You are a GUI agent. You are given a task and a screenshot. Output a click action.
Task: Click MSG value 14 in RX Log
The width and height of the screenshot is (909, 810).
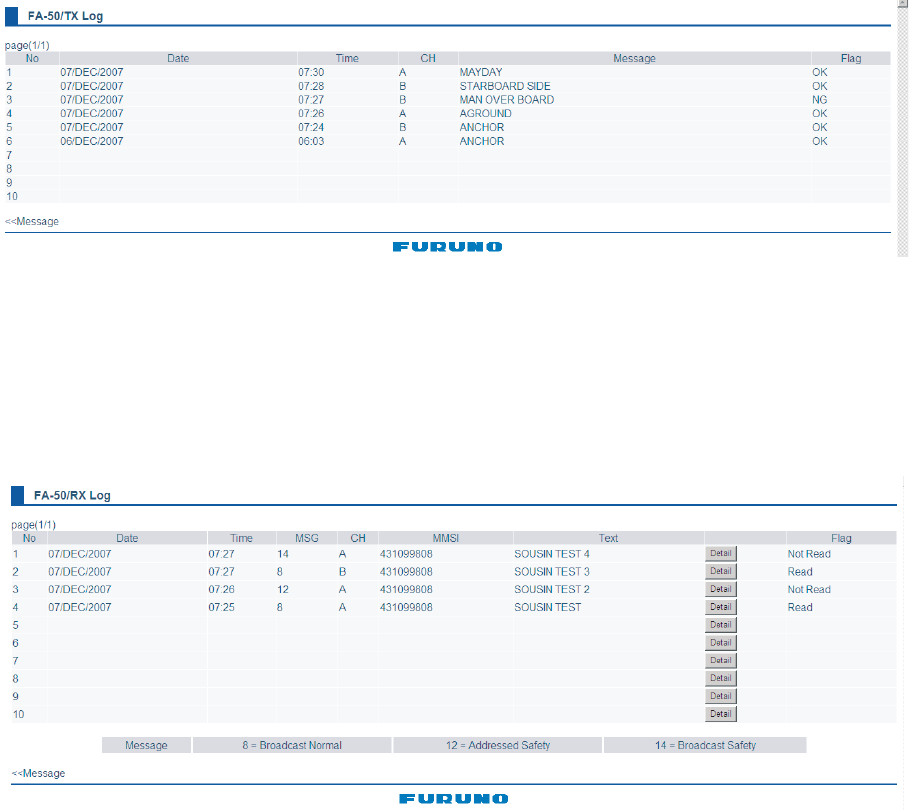(283, 554)
